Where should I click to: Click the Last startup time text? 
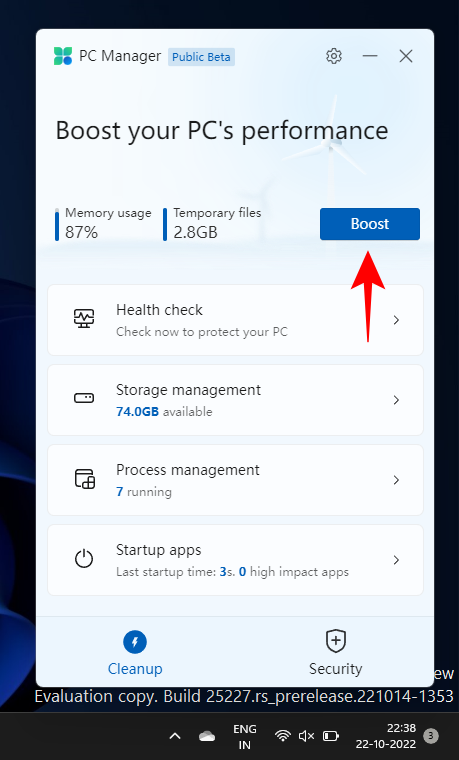click(232, 571)
